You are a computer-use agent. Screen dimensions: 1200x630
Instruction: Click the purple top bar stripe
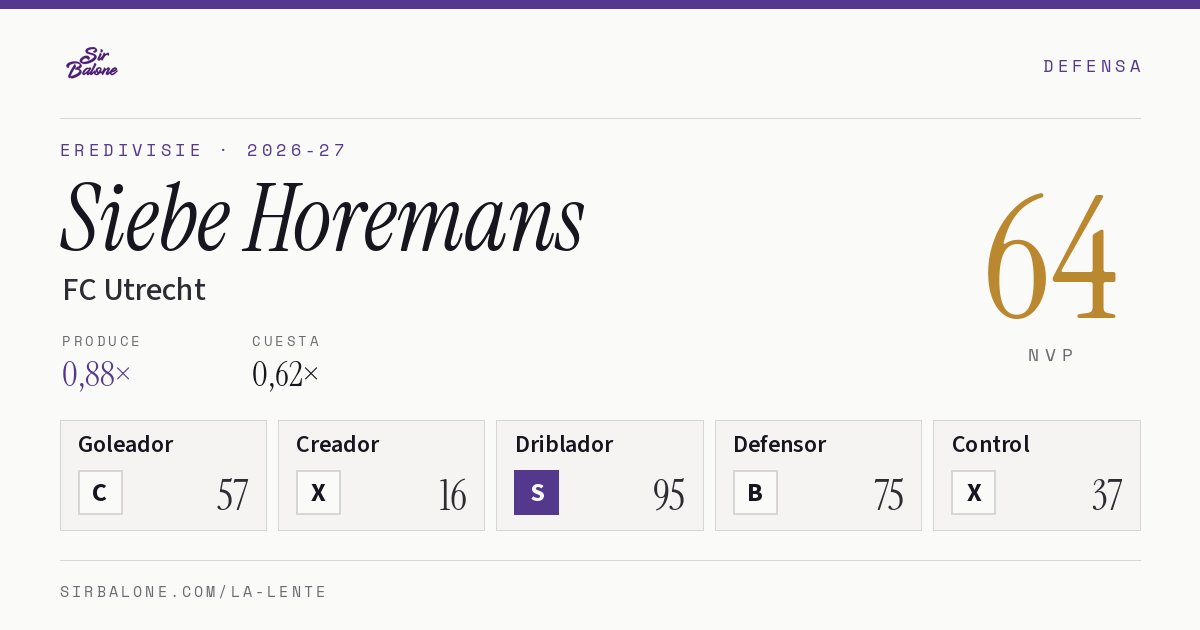tap(600, 4)
